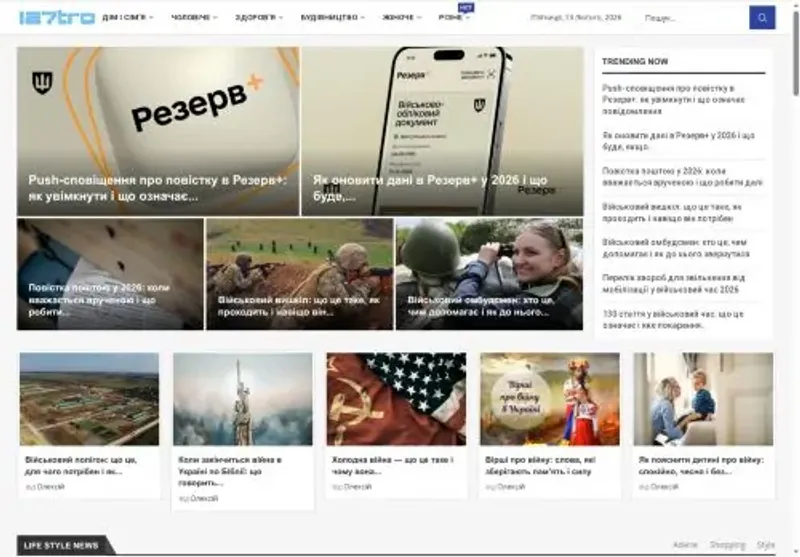Select the Чоловіче menu item

point(193,18)
